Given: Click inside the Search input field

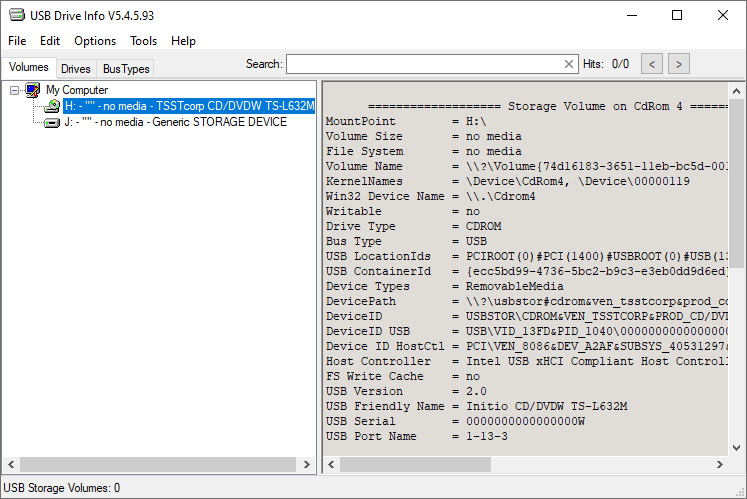Looking at the screenshot, I should click(x=425, y=64).
